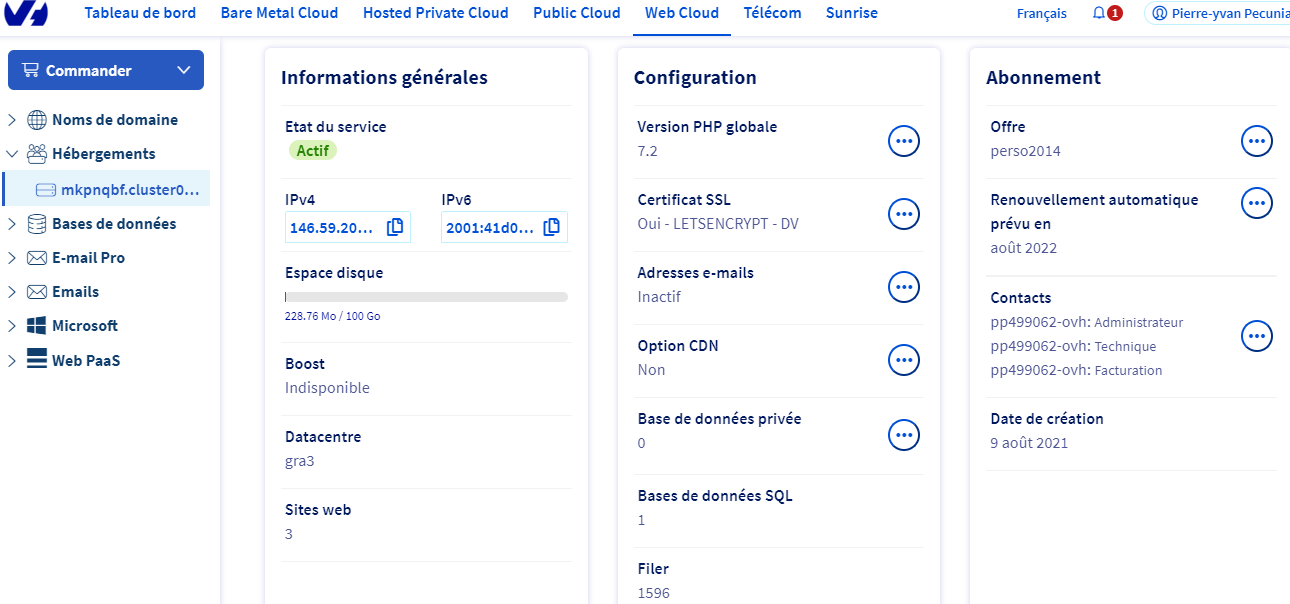
Task: Open the notifications bell icon
Action: [x=1099, y=14]
